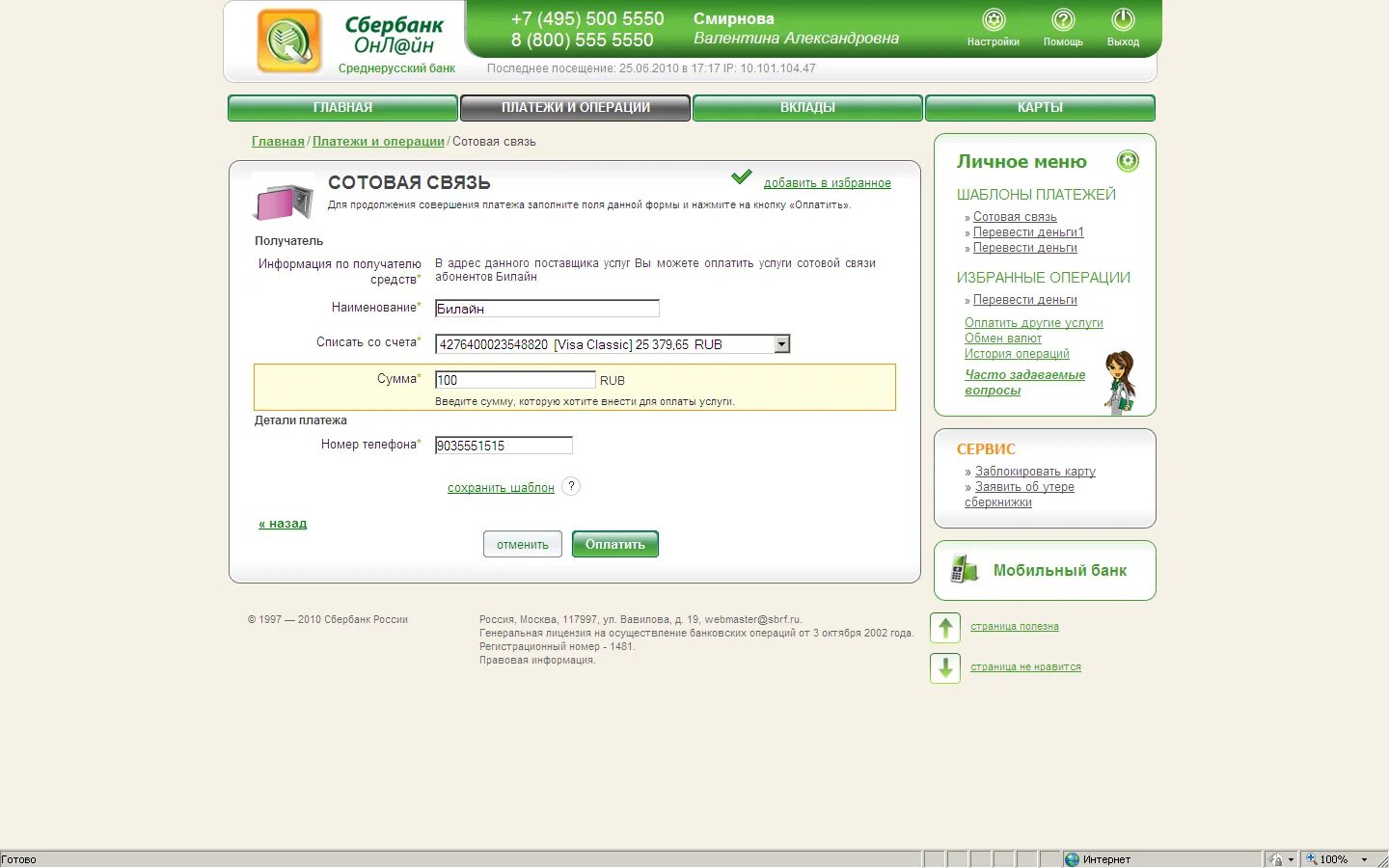This screenshot has height=868, width=1389.
Task: Click Главная breadcrumb link
Action: (x=278, y=142)
